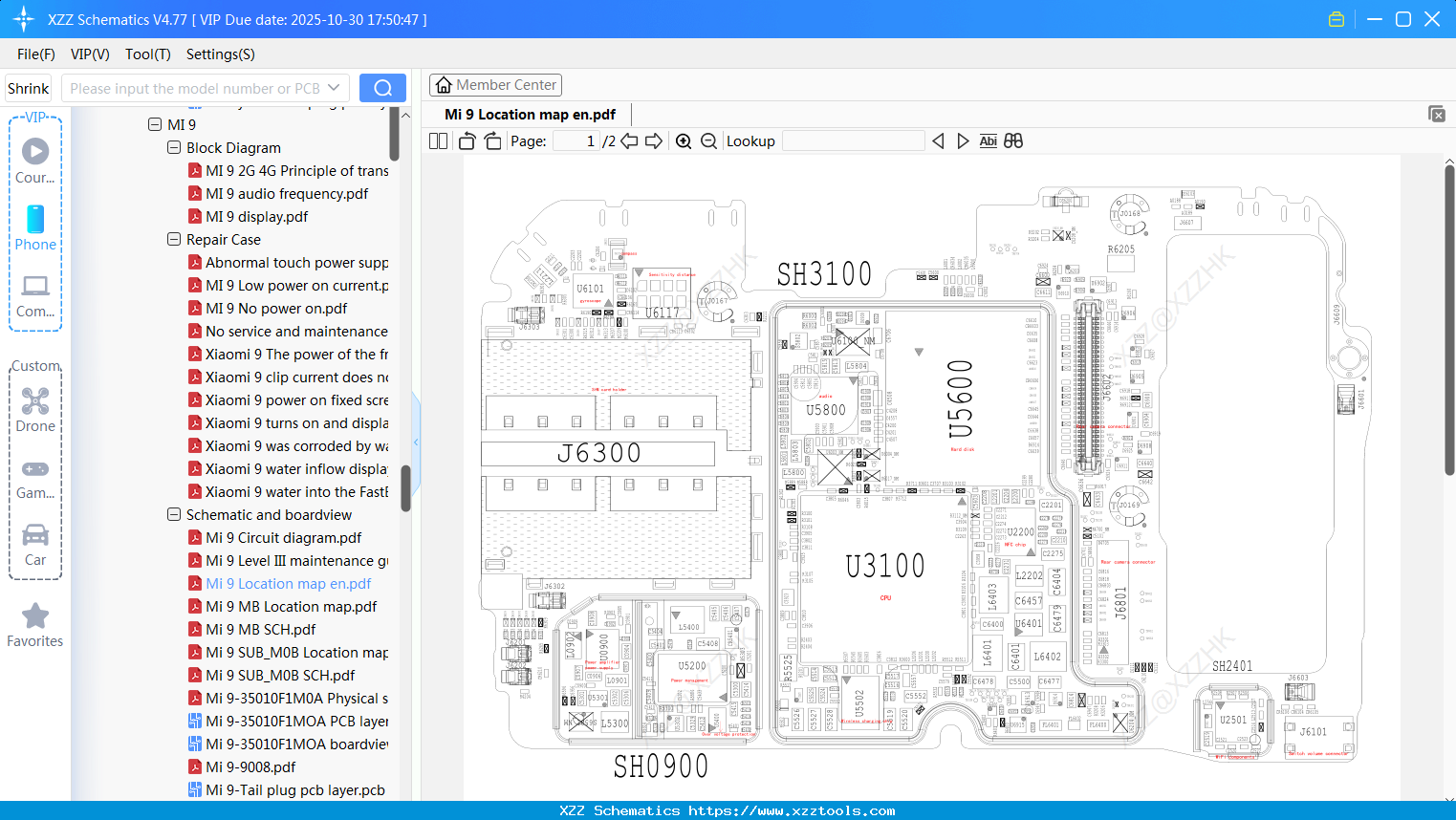Enable two-page view mode

coord(437,140)
